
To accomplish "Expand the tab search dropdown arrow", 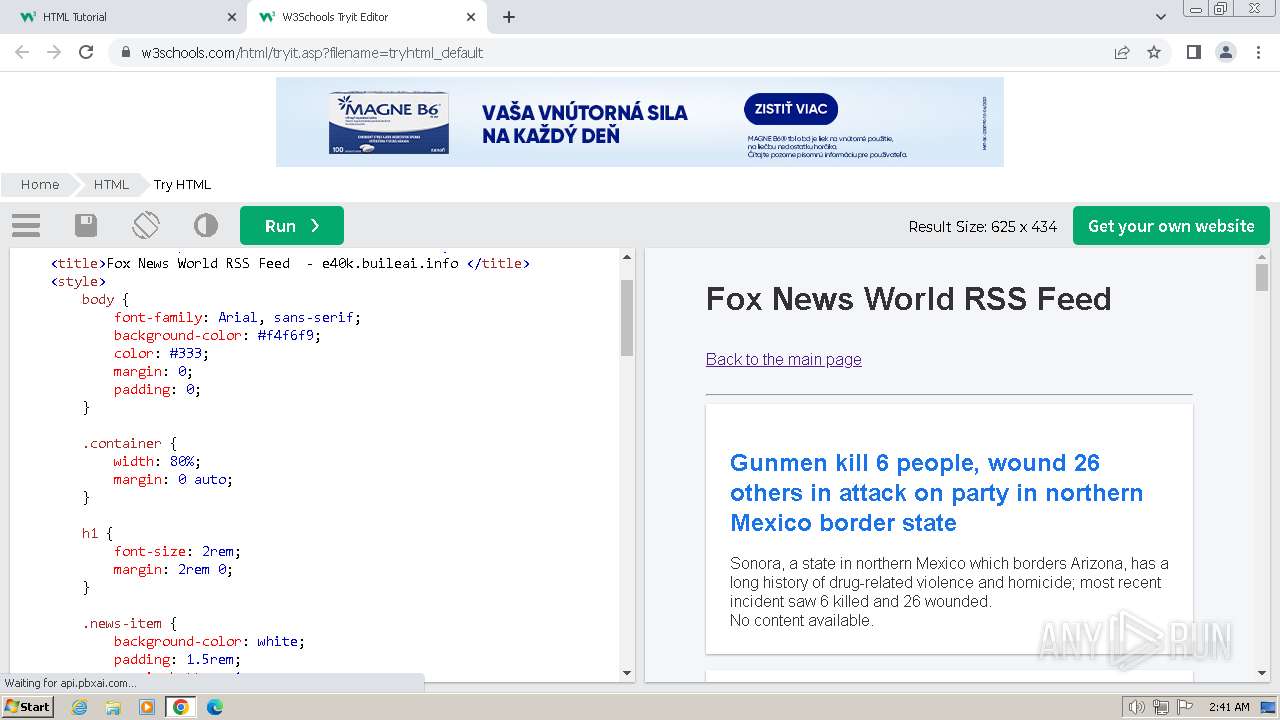I will [x=1160, y=17].
